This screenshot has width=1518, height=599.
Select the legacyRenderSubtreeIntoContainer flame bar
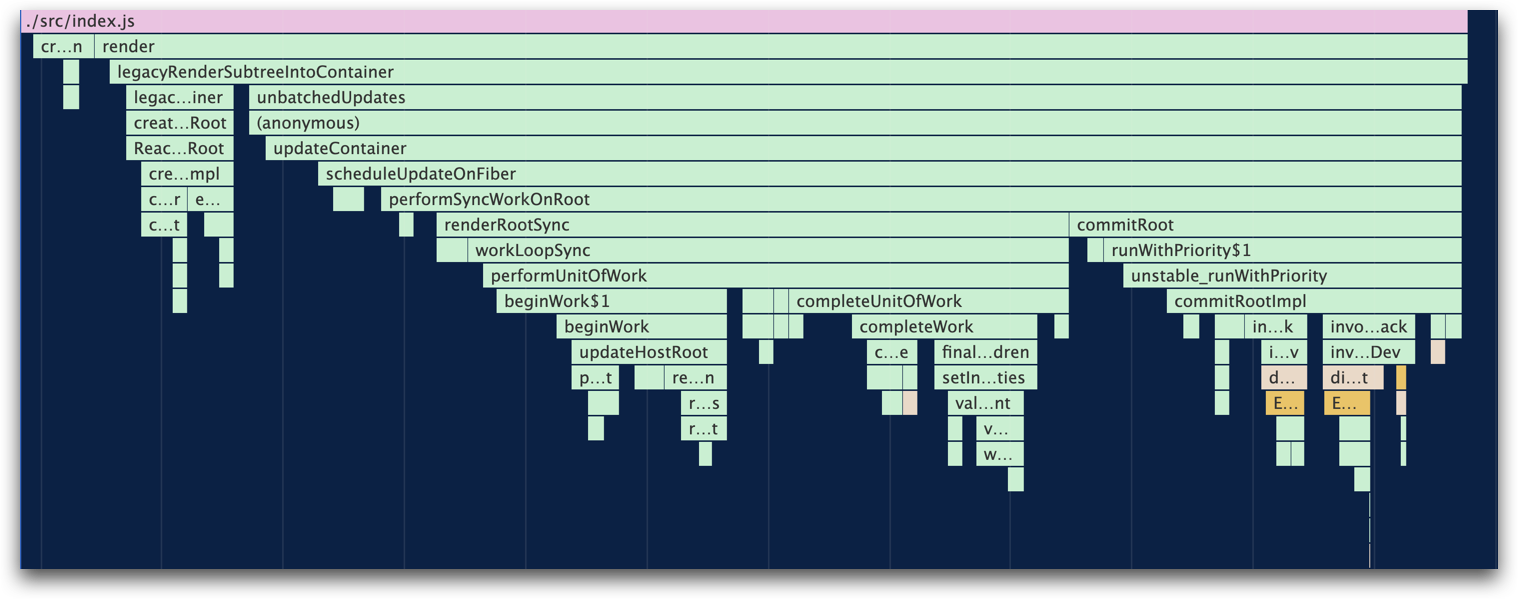click(788, 72)
